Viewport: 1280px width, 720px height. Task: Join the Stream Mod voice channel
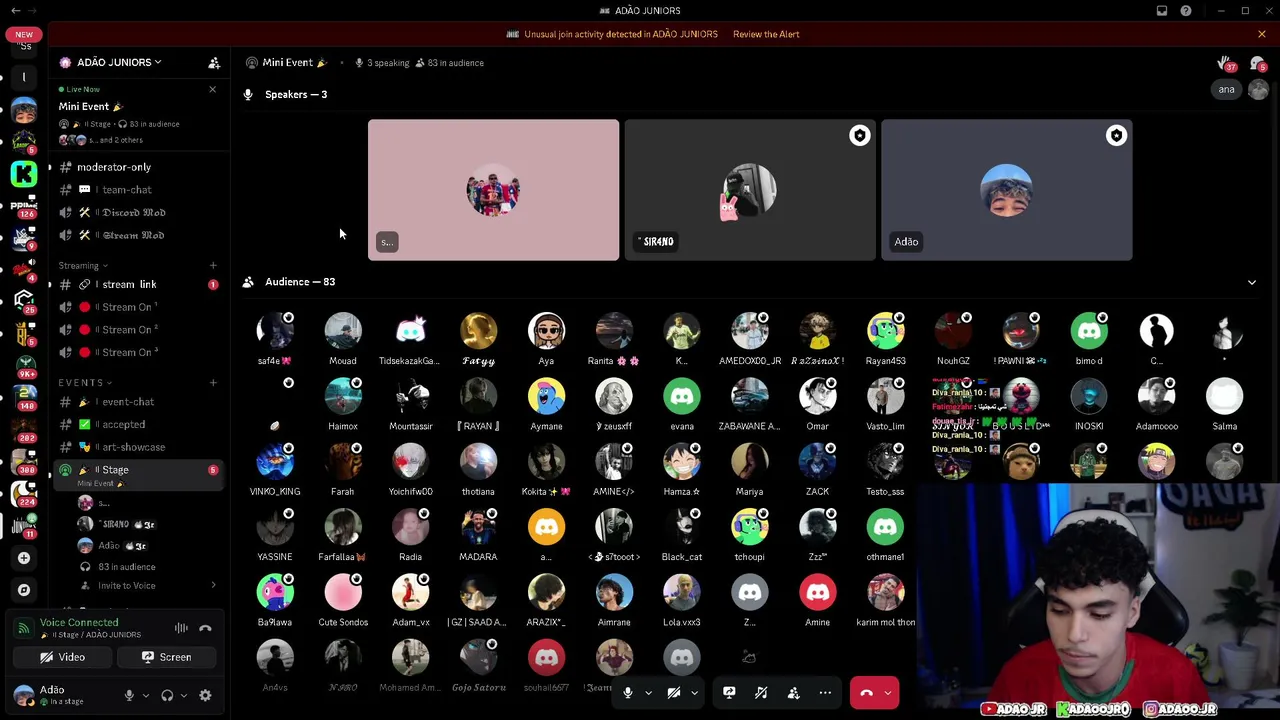point(135,236)
